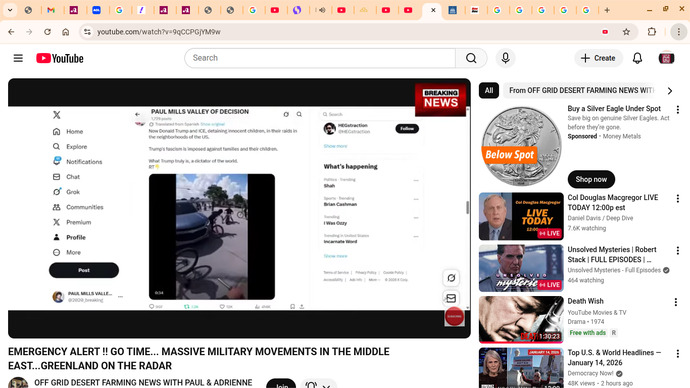Go forward in browser history
Screen dimensions: 690x388
point(29,32)
